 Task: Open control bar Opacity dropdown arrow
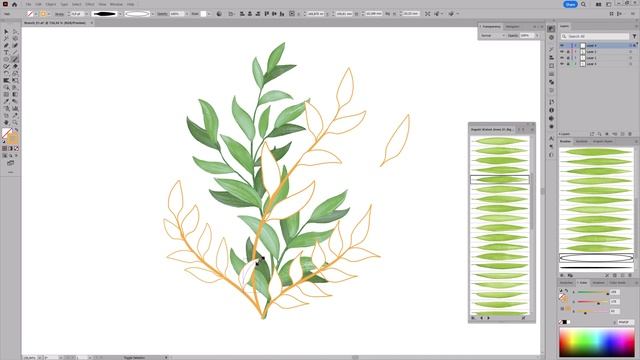pyautogui.click(x=187, y=14)
